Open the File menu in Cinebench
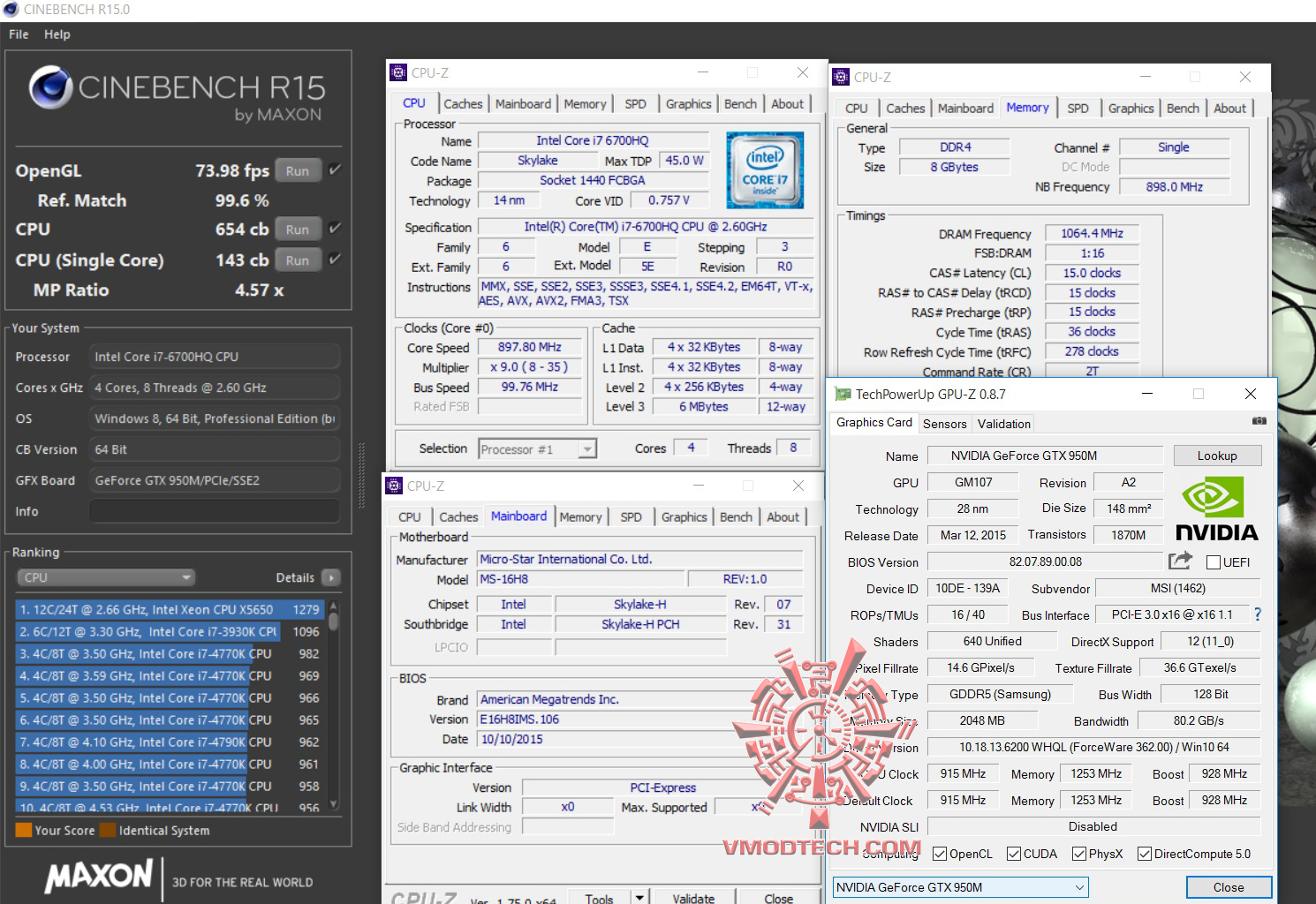Viewport: 1316px width, 904px height. coord(17,34)
